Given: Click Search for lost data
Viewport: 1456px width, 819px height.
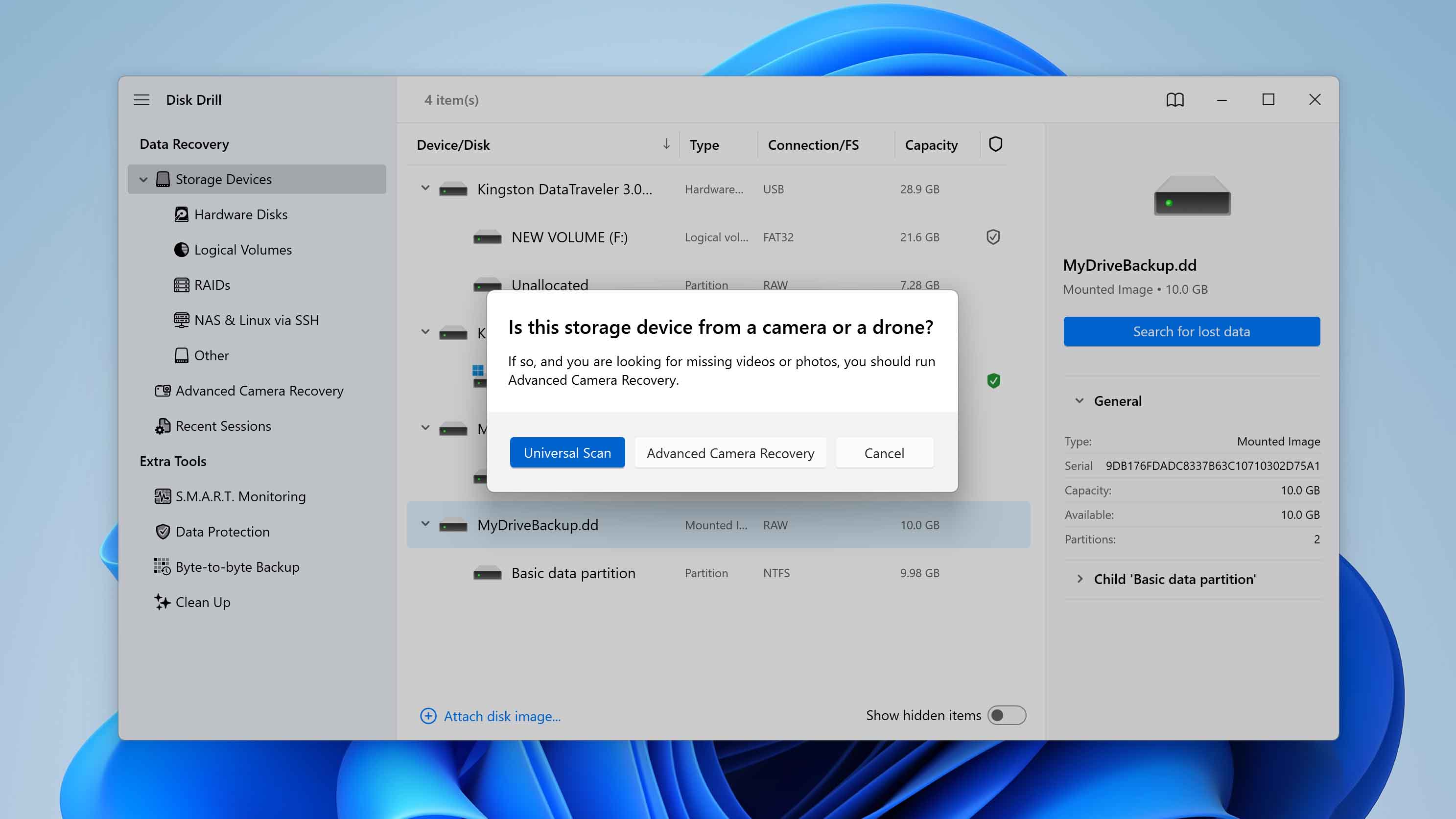Looking at the screenshot, I should click(x=1191, y=331).
